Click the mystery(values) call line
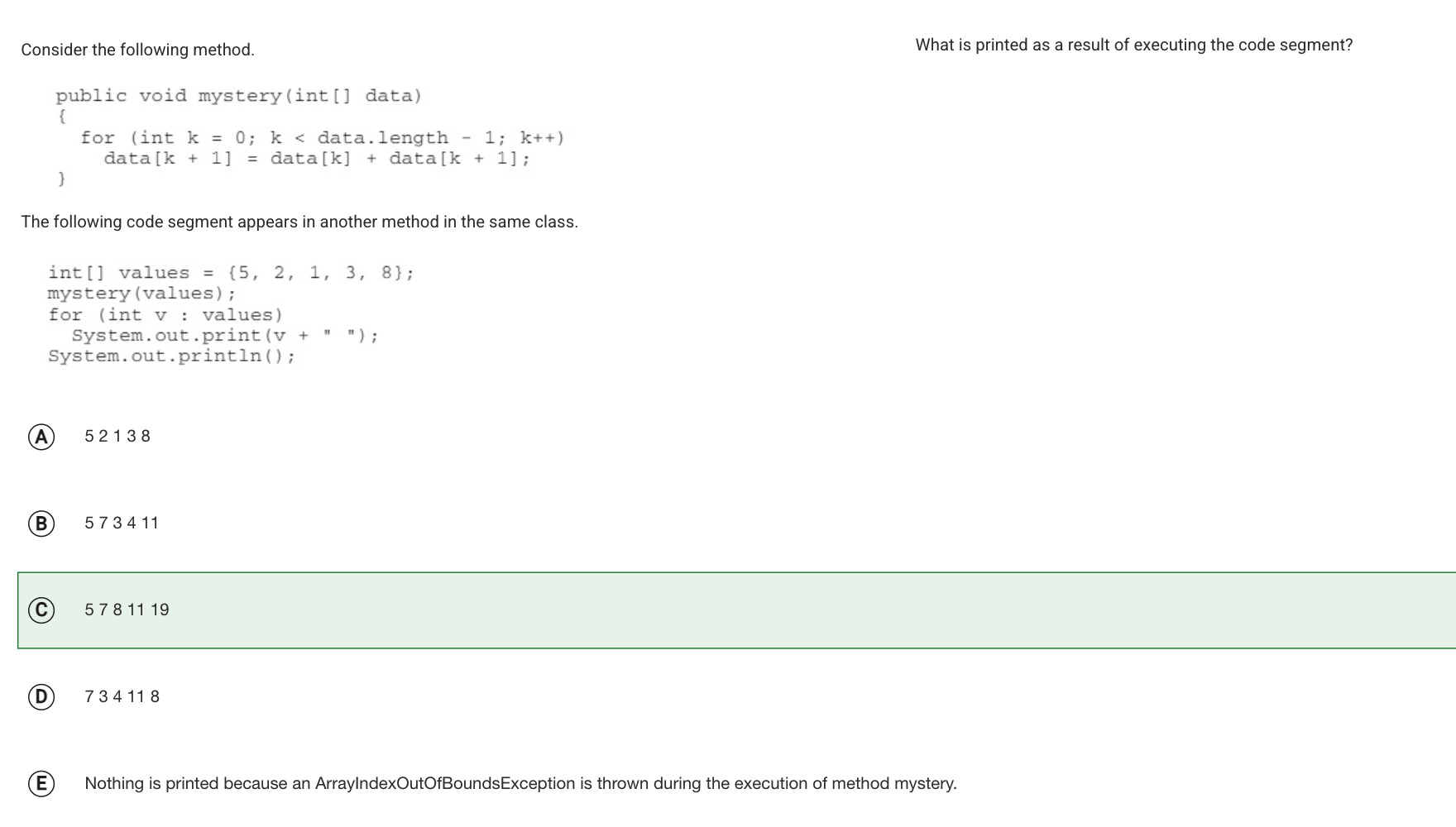 click(x=141, y=294)
